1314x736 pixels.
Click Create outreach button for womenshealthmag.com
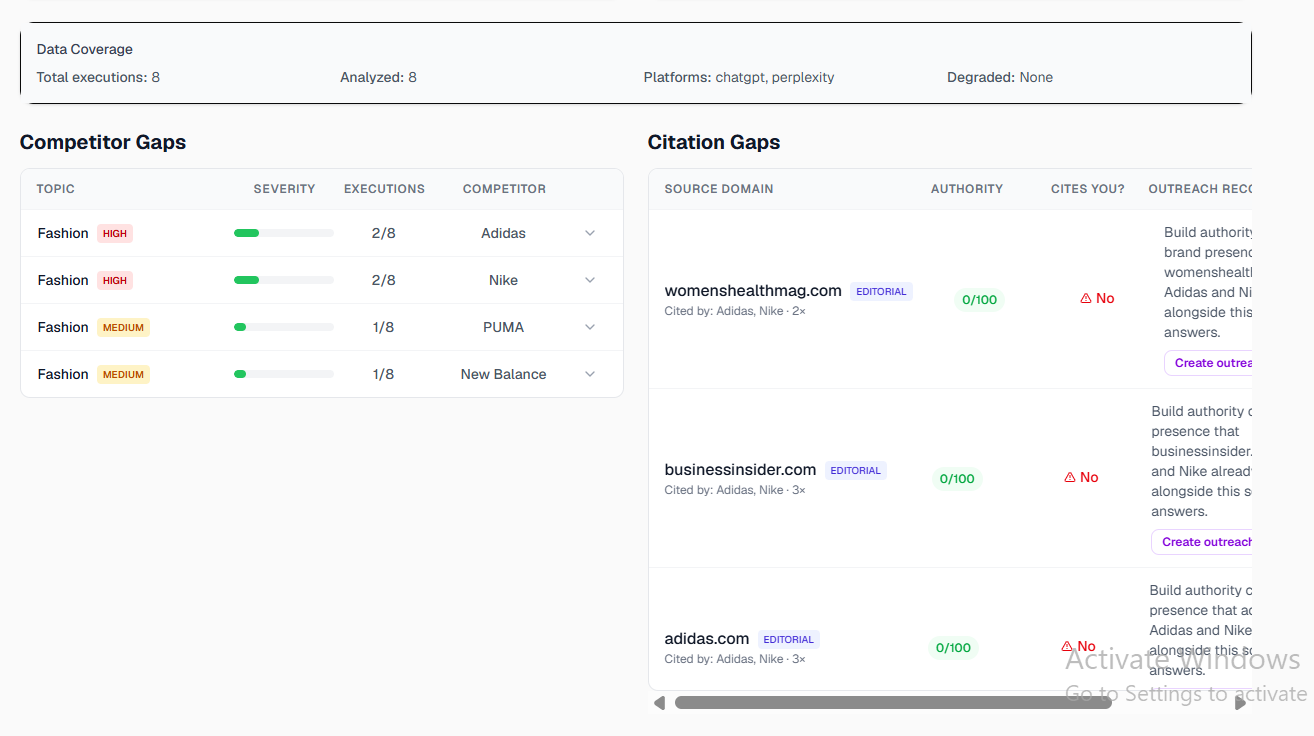click(1208, 363)
